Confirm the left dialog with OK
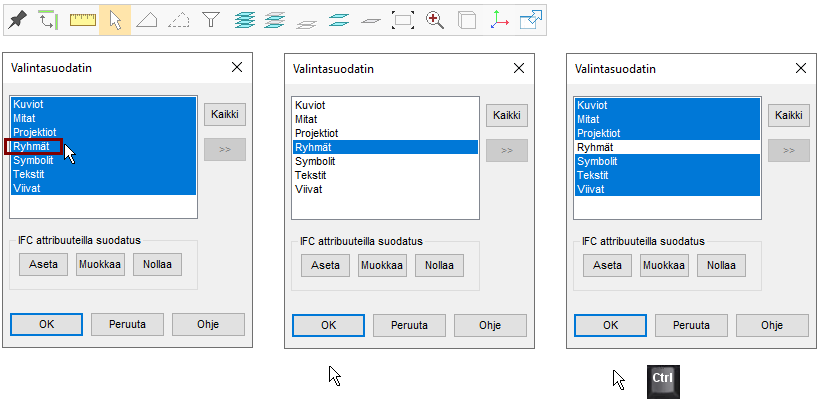 (46, 325)
